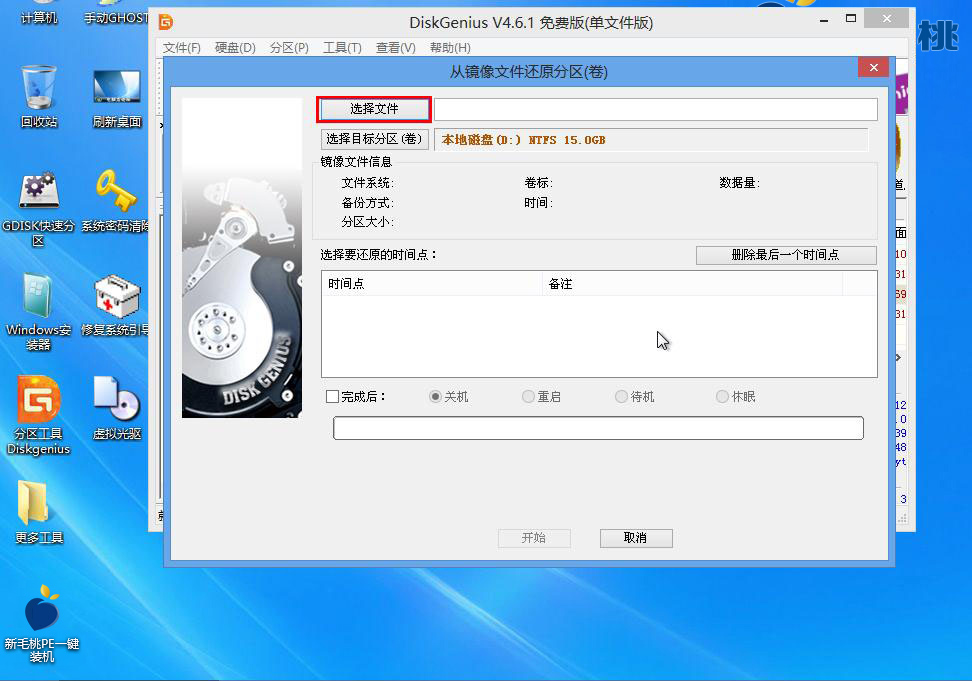Open 虚拟光驱 desktop icon
The height and width of the screenshot is (681, 972).
(117, 408)
